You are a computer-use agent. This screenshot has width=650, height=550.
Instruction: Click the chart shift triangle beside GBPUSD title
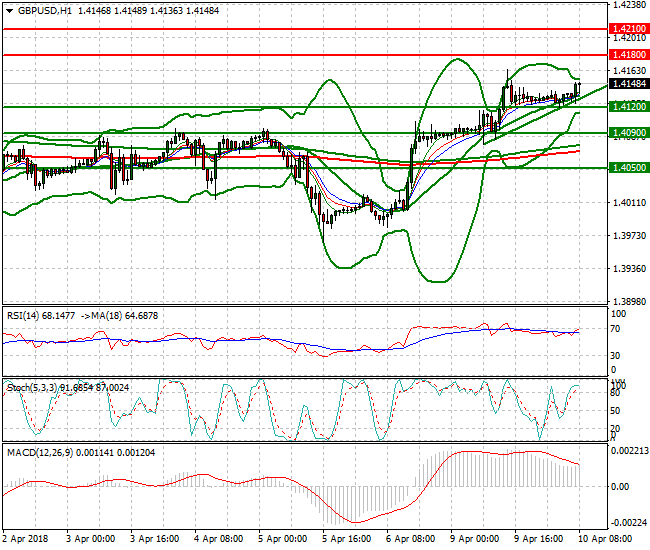pos(9,9)
